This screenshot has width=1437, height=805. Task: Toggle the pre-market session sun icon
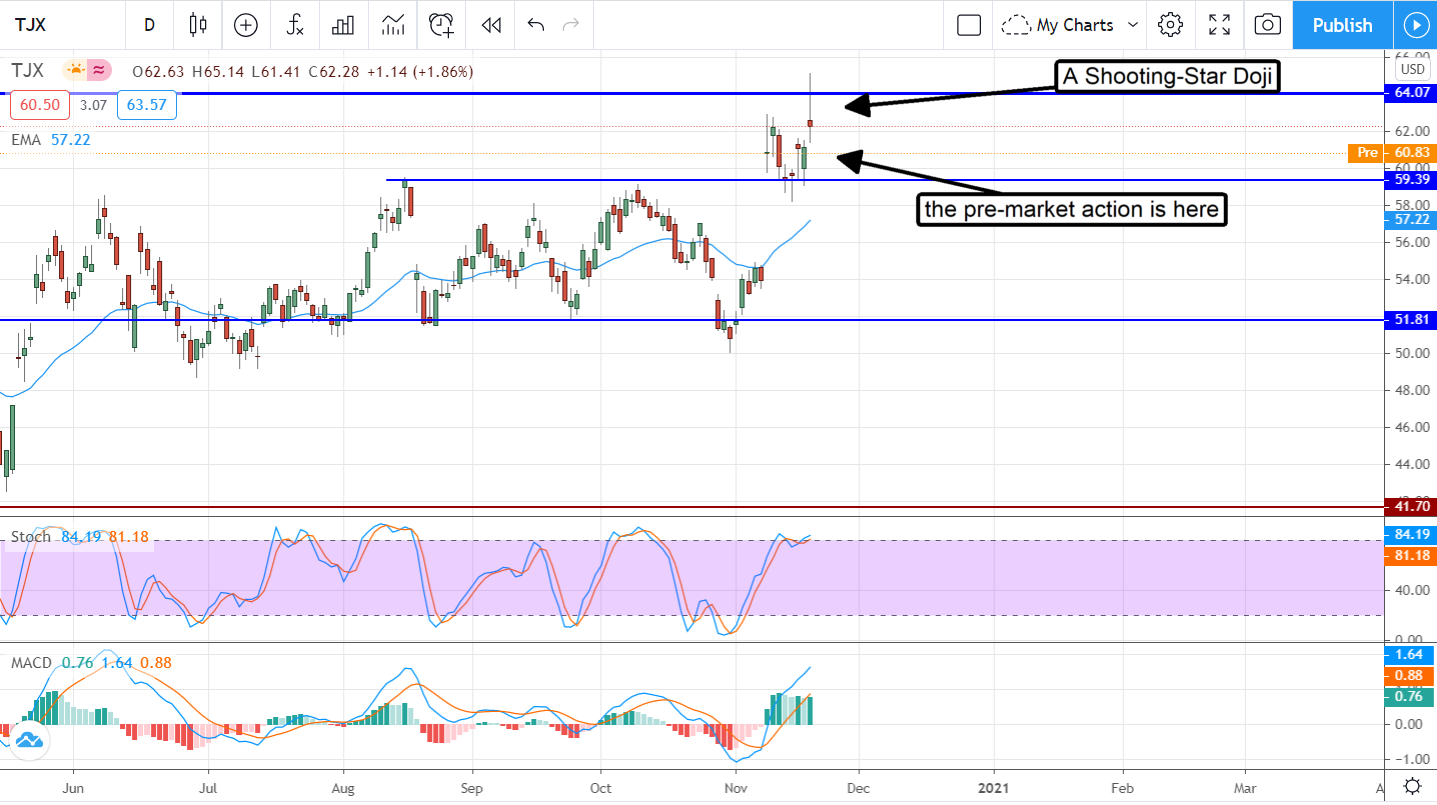click(75, 70)
